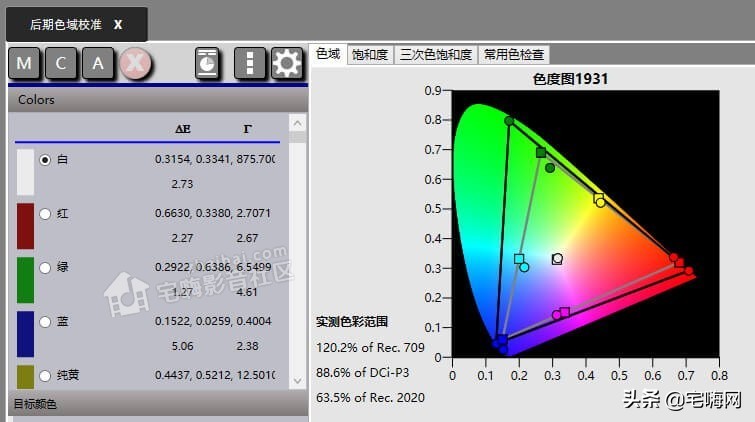Click the M toolbar button
The height and width of the screenshot is (422, 755).
[x=24, y=63]
